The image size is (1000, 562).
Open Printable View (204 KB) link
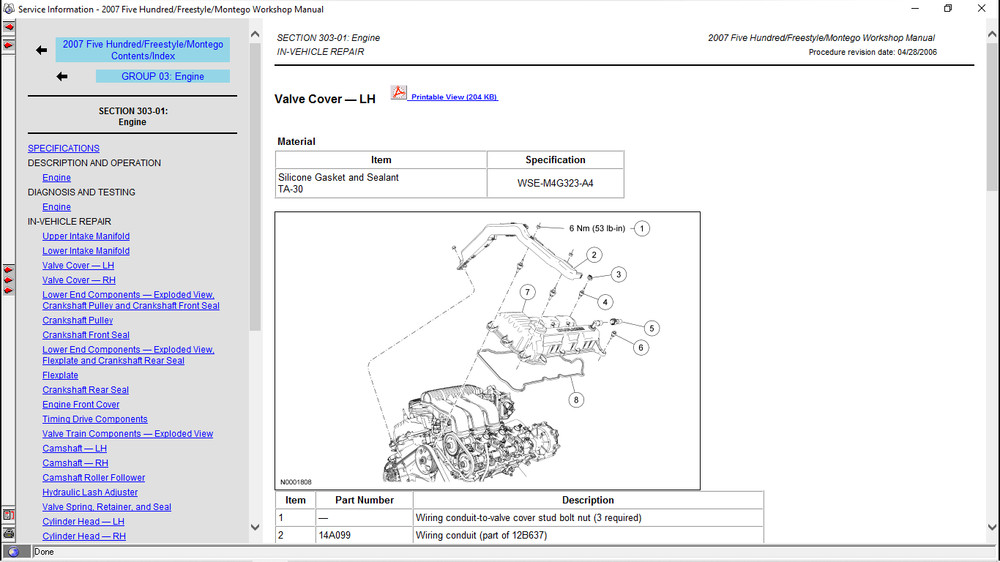pos(454,97)
